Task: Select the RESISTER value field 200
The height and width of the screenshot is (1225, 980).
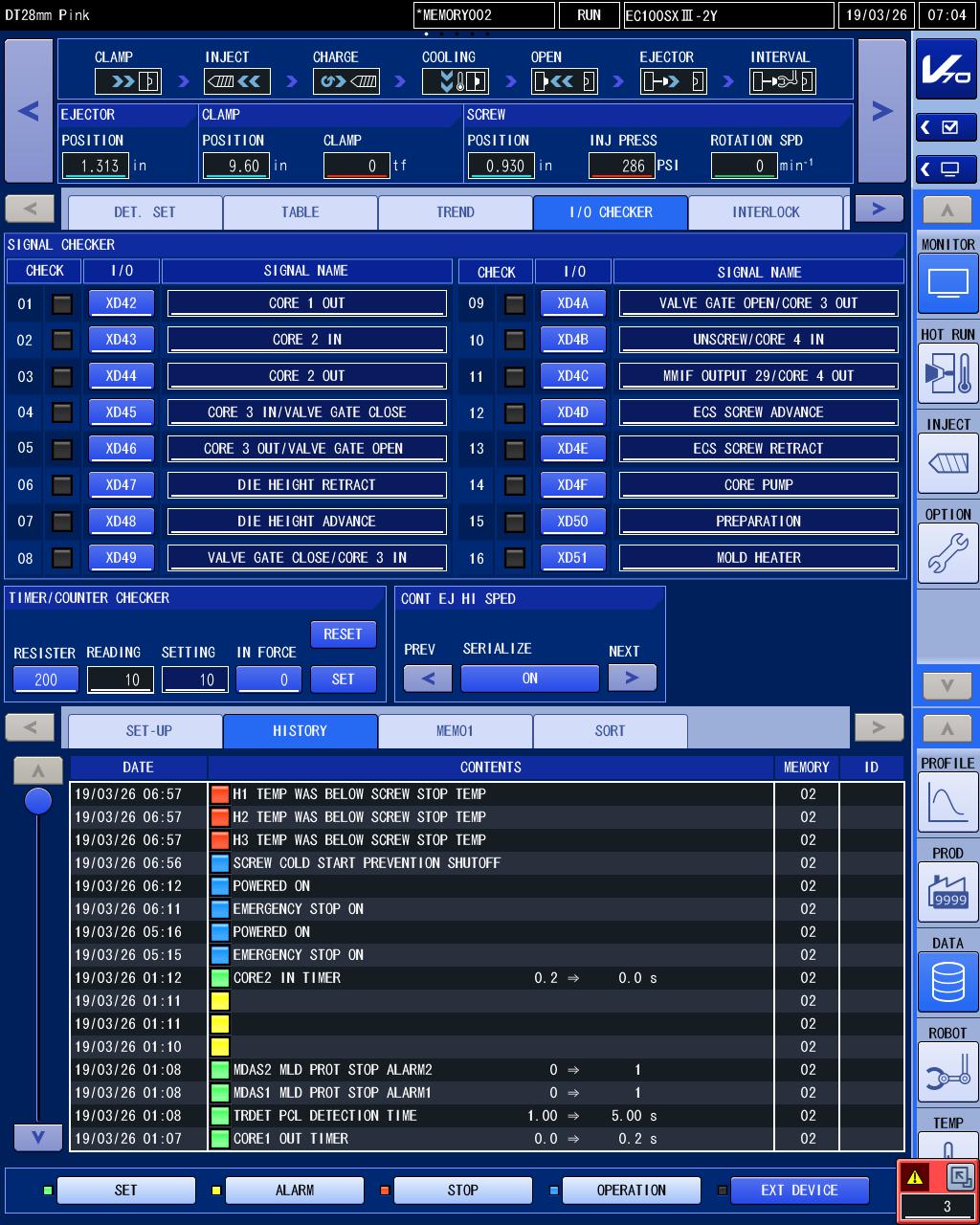Action: tap(46, 679)
